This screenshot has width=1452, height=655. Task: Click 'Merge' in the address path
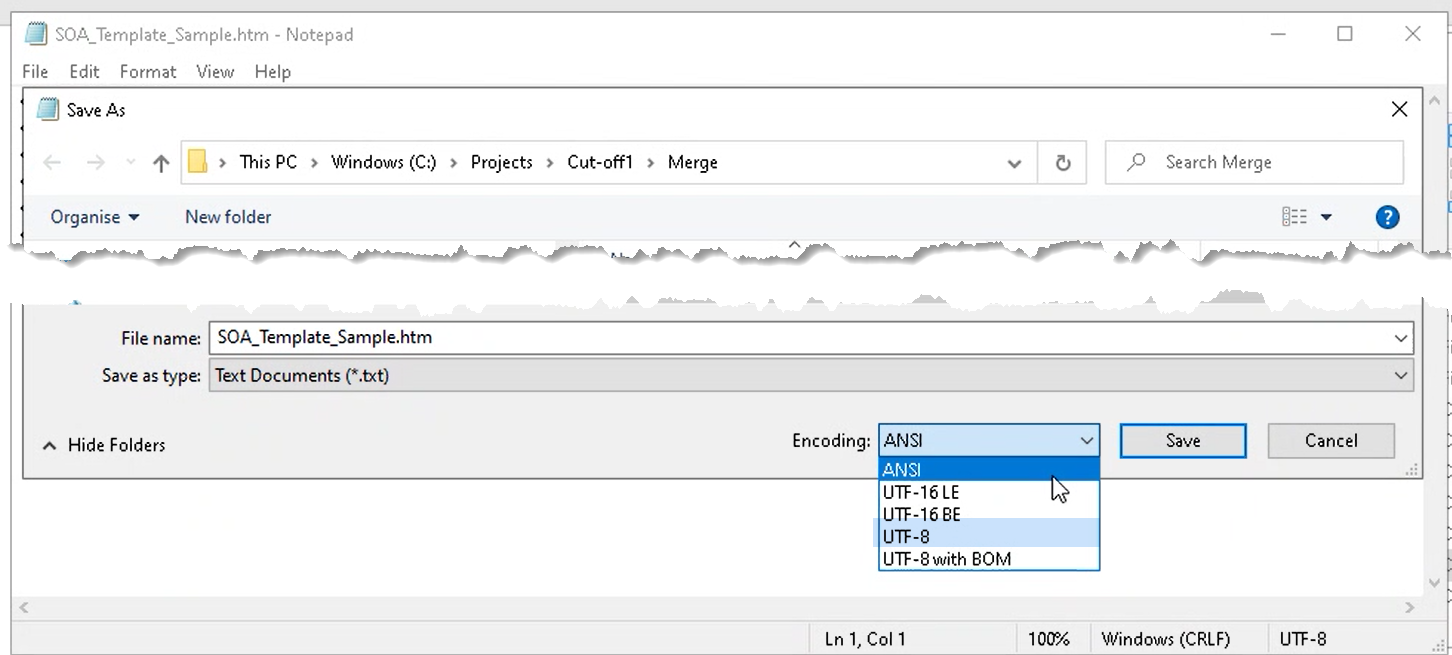pos(693,162)
